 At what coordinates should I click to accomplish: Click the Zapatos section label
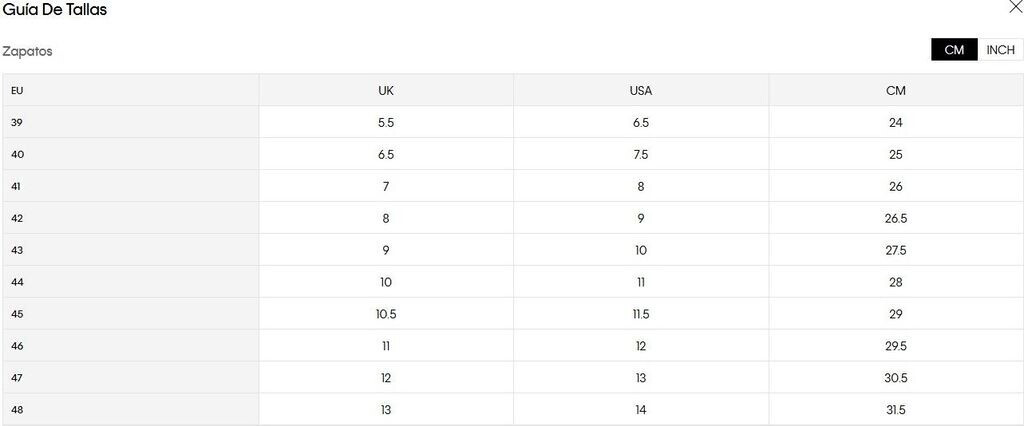(27, 51)
